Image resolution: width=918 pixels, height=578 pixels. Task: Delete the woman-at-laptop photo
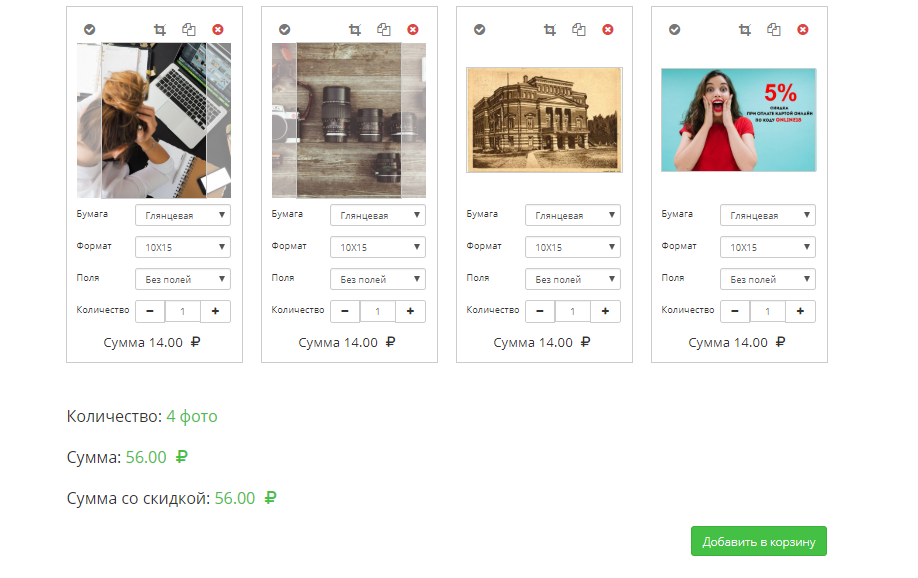(x=218, y=30)
